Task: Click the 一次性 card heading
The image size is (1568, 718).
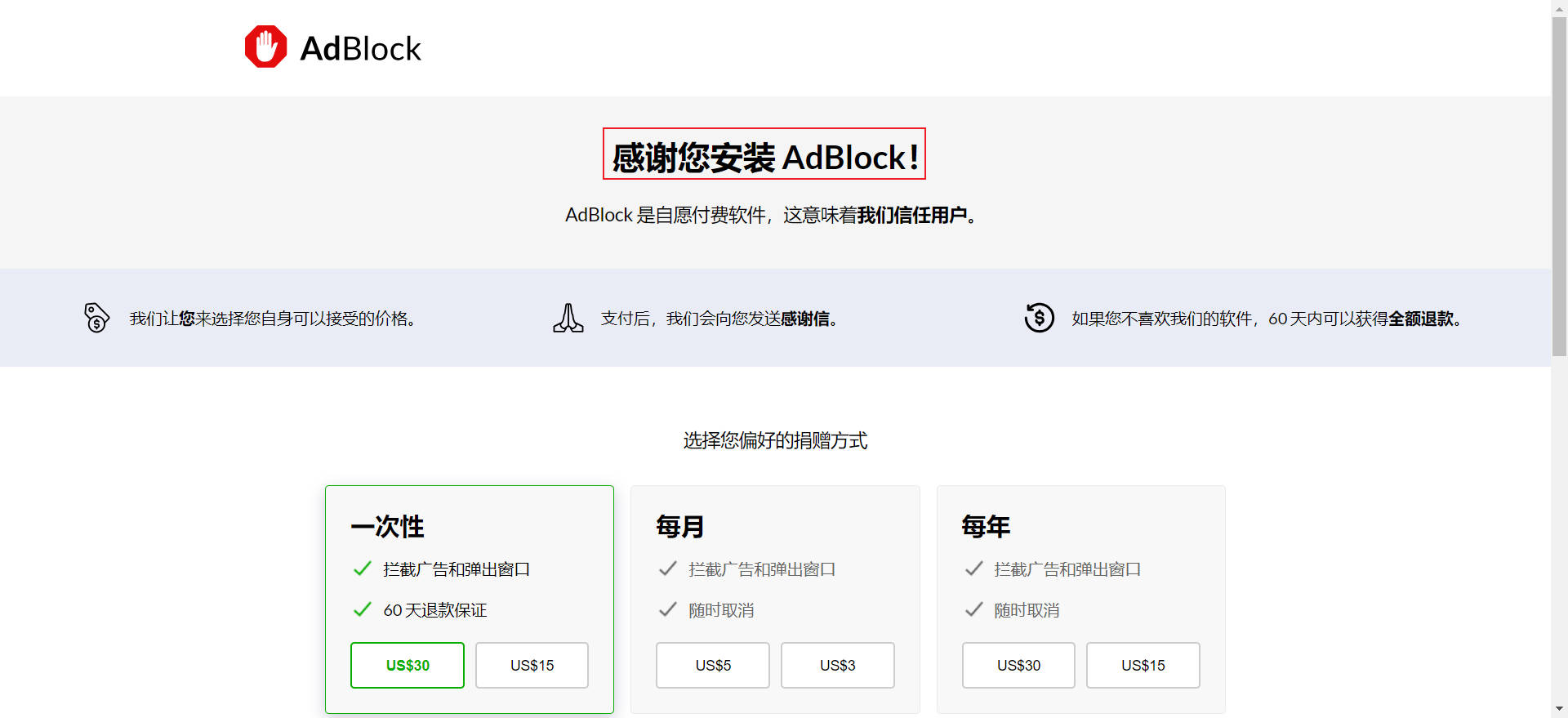Action: (x=387, y=527)
